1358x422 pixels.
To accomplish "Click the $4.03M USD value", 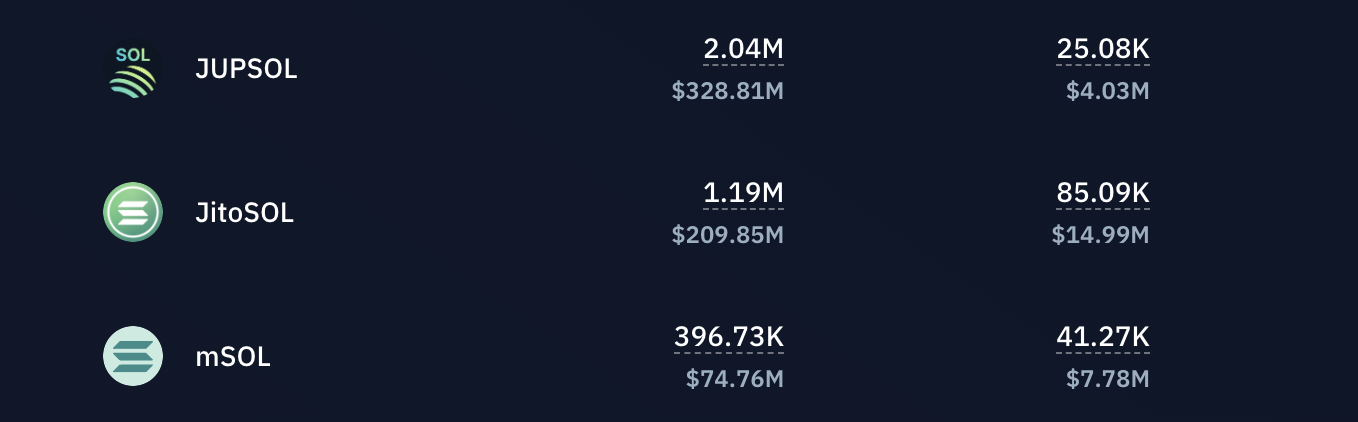I will (1108, 92).
